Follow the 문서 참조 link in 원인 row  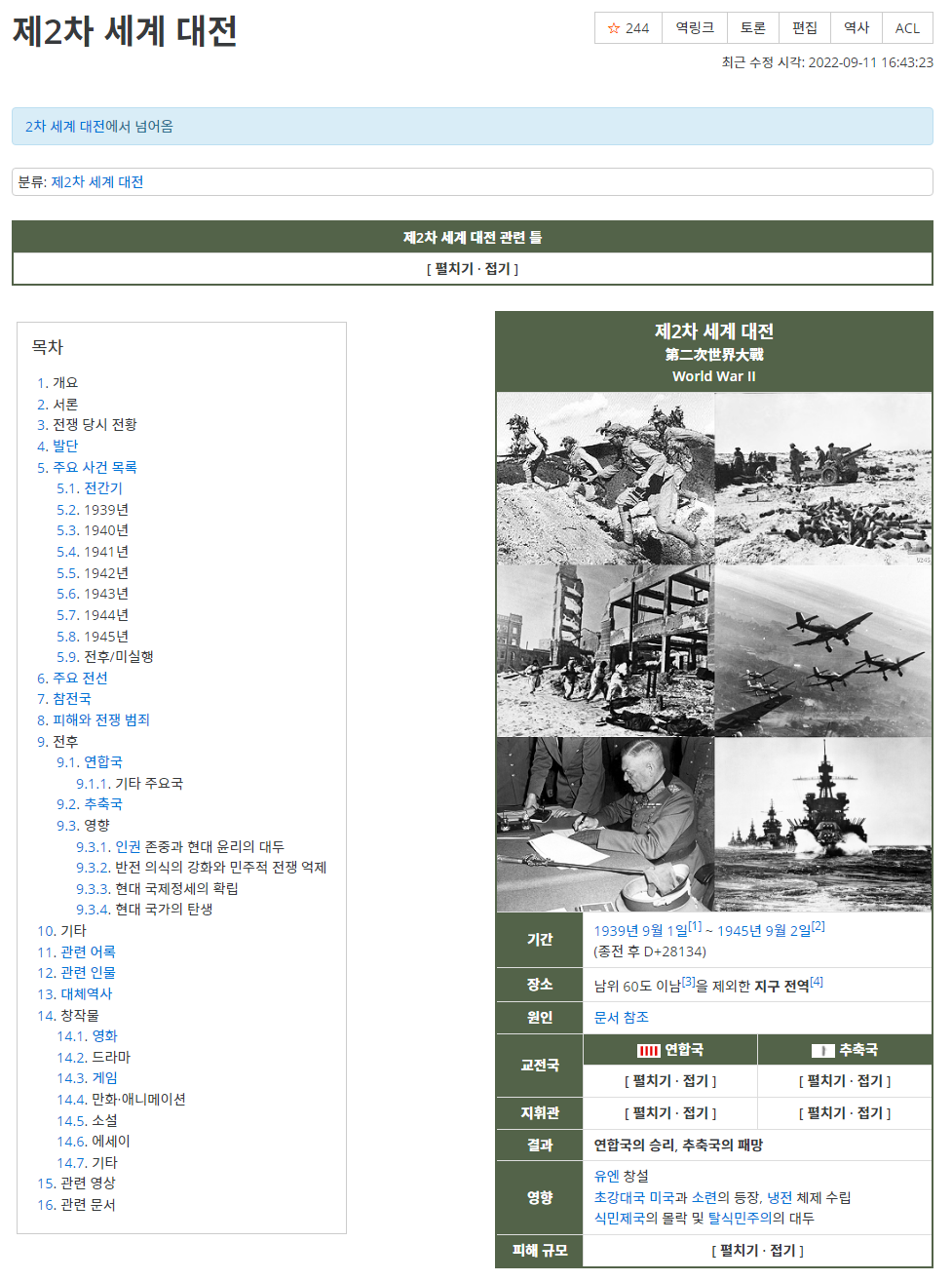(x=621, y=1017)
